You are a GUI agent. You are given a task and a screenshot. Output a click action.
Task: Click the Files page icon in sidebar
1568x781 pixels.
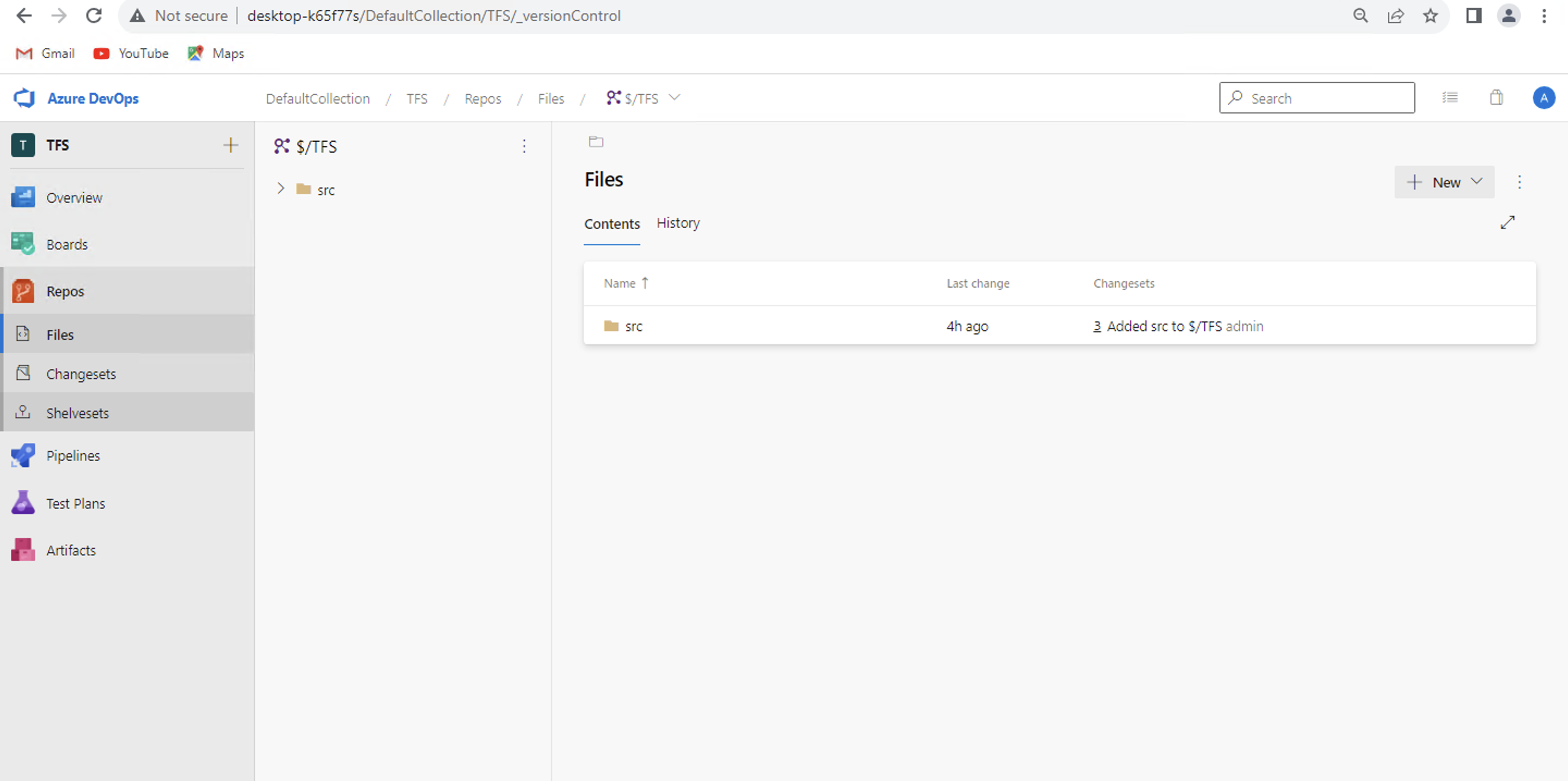pyautogui.click(x=23, y=334)
